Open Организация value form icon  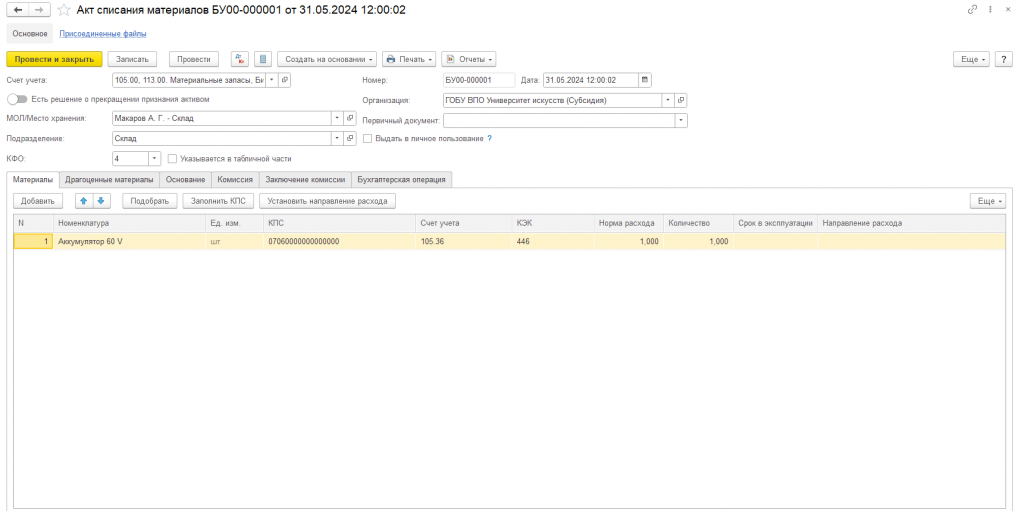coord(680,101)
